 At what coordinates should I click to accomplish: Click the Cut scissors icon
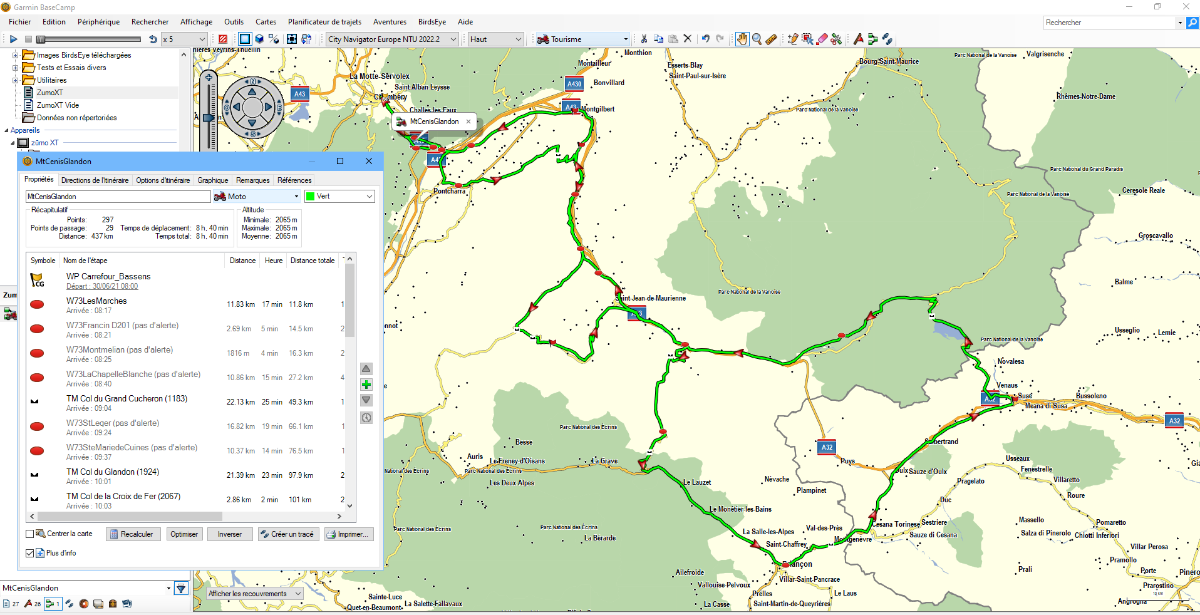pyautogui.click(x=644, y=39)
